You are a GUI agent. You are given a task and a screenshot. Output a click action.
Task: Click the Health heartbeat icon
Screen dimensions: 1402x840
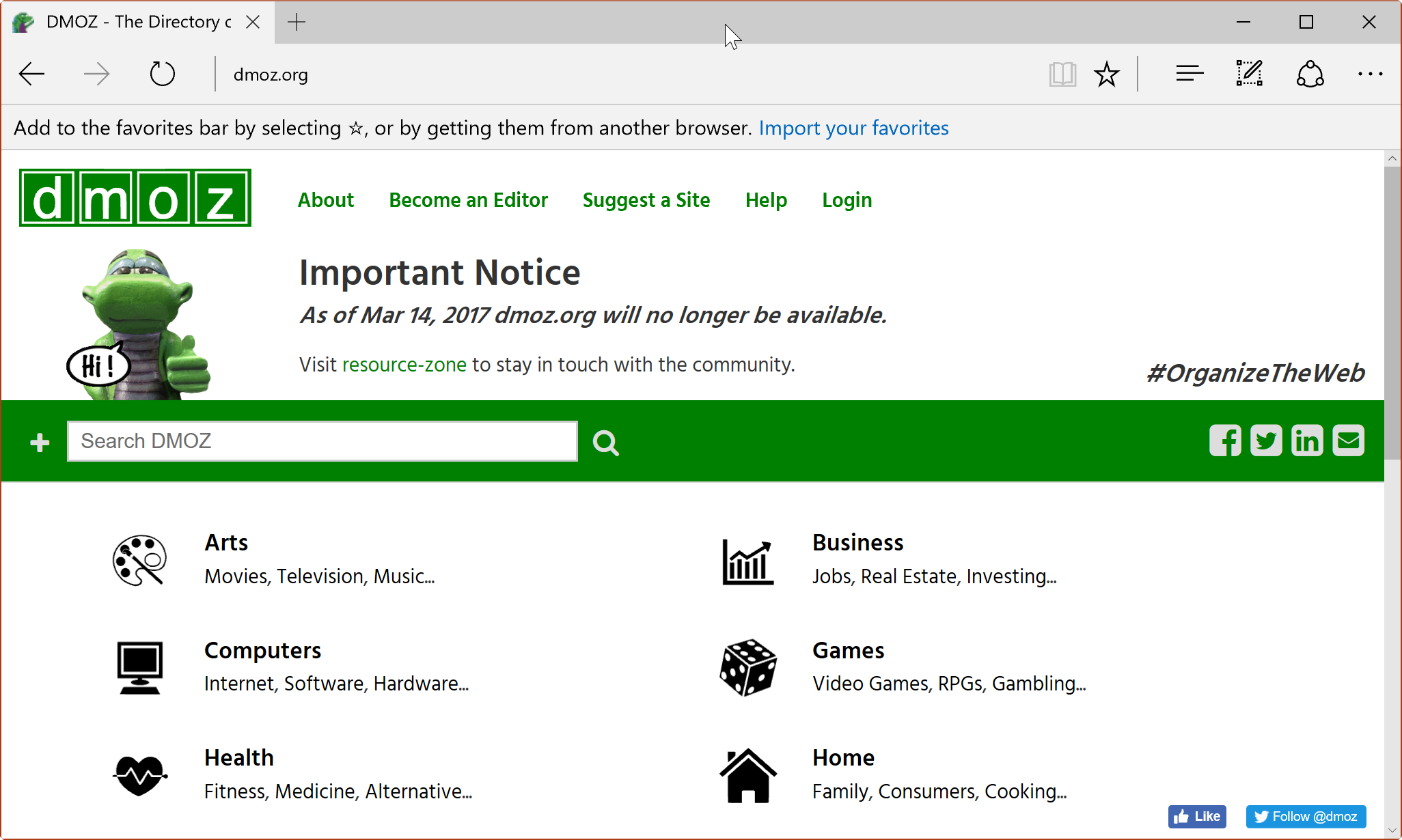(139, 776)
